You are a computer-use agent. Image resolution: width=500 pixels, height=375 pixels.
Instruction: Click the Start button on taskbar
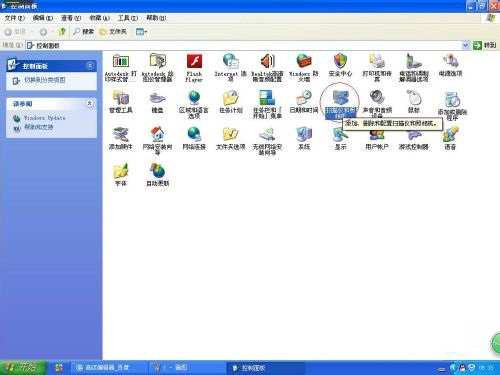coord(22,367)
